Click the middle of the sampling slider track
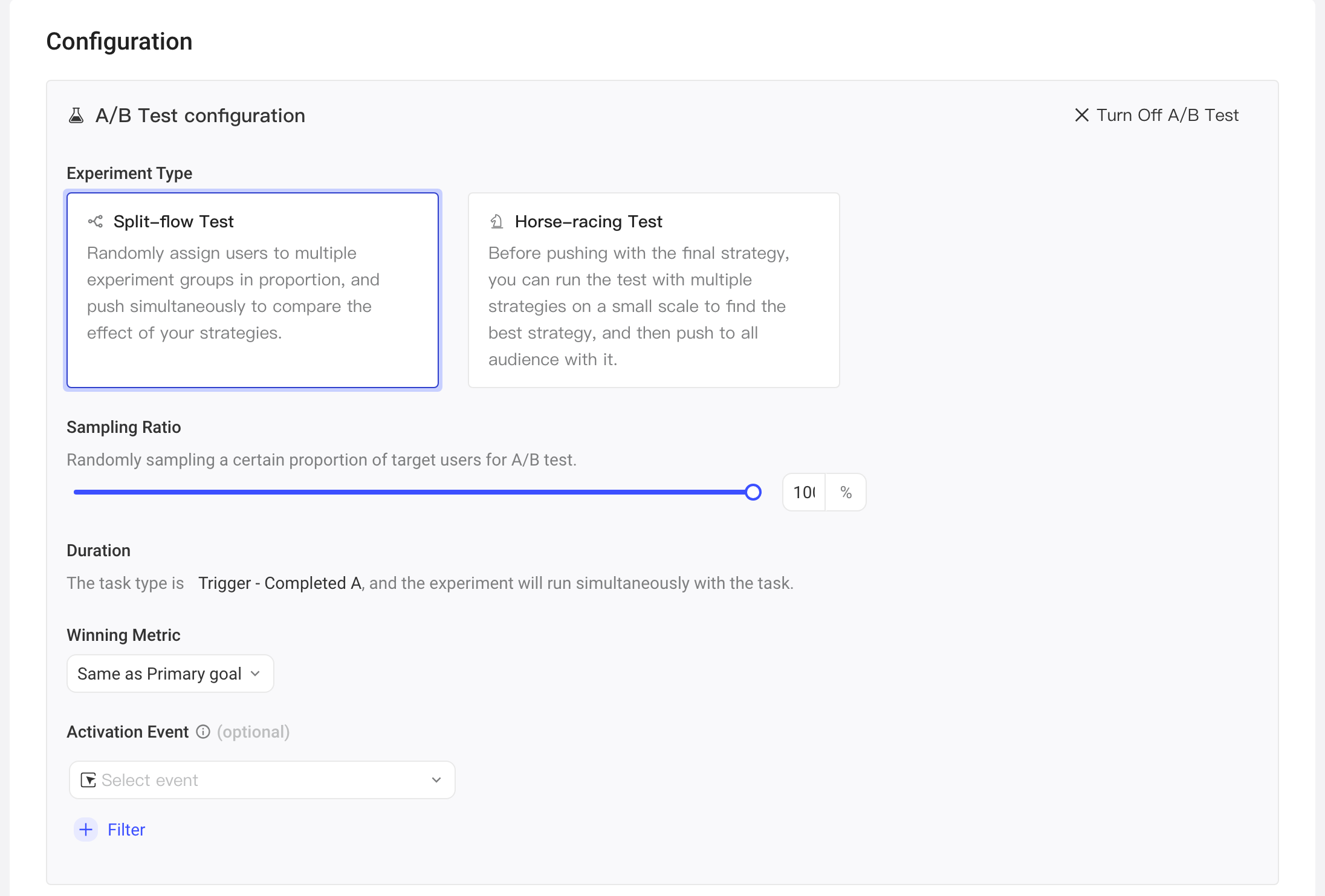This screenshot has height=896, width=1325. [x=413, y=492]
